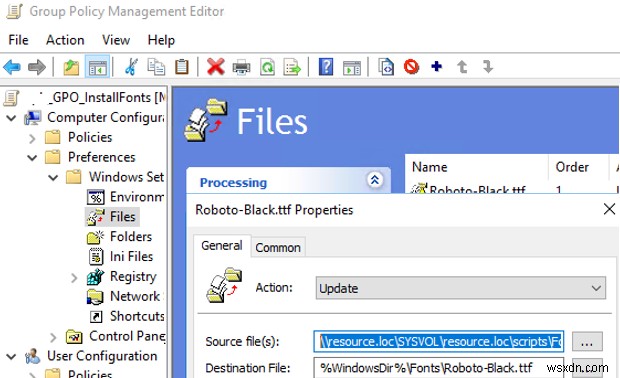The height and width of the screenshot is (378, 620).
Task: Click the Refresh toolbar icon
Action: click(x=267, y=67)
